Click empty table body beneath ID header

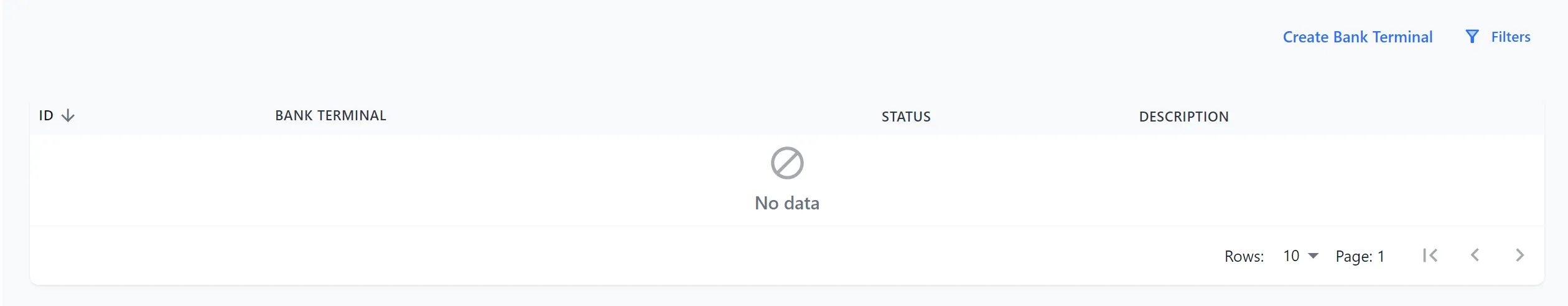tap(56, 179)
